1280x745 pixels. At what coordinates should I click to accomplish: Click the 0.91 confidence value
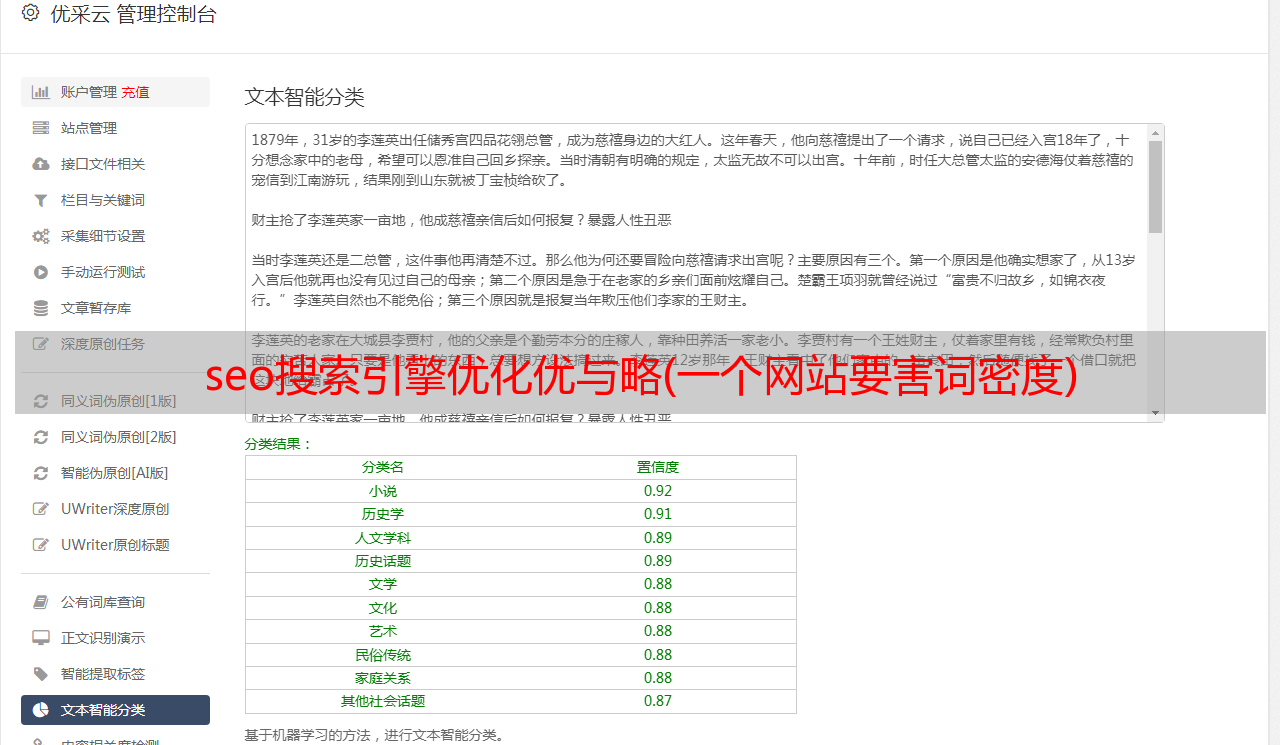tap(658, 514)
